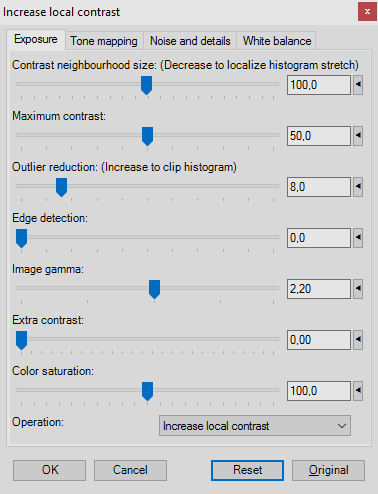This screenshot has width=378, height=494.
Task: Click the arrow button beside Edge detection value
Action: tap(358, 238)
